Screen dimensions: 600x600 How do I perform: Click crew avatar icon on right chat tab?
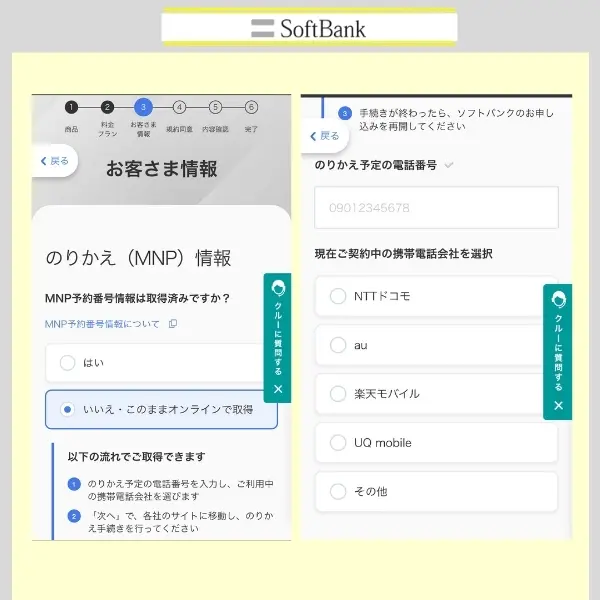[558, 299]
